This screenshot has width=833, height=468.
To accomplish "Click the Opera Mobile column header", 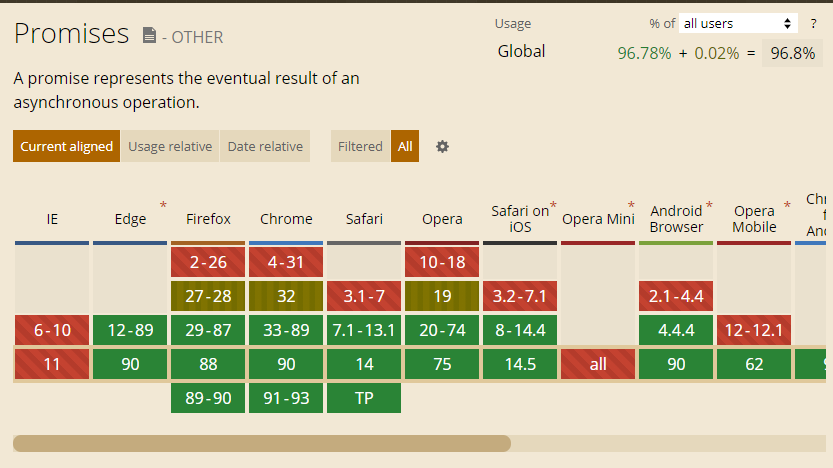I will coord(754,219).
